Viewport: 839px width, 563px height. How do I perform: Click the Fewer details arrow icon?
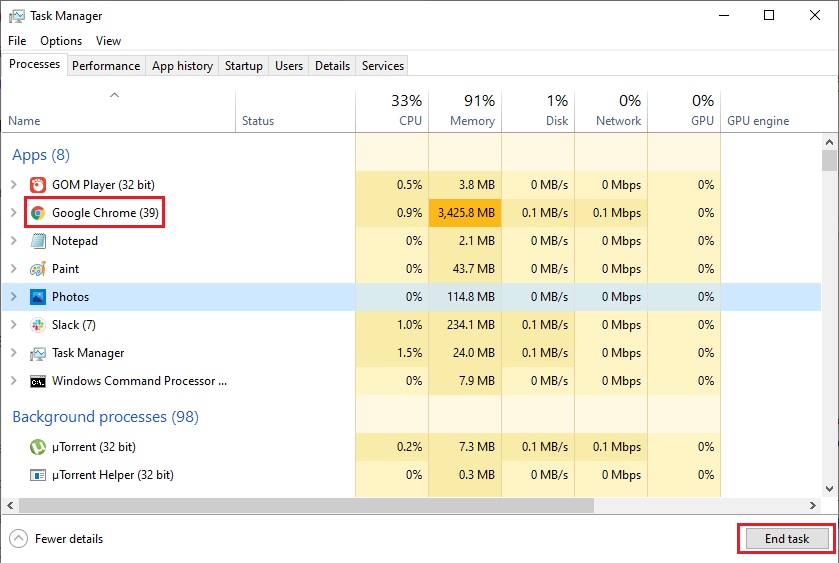(18, 539)
